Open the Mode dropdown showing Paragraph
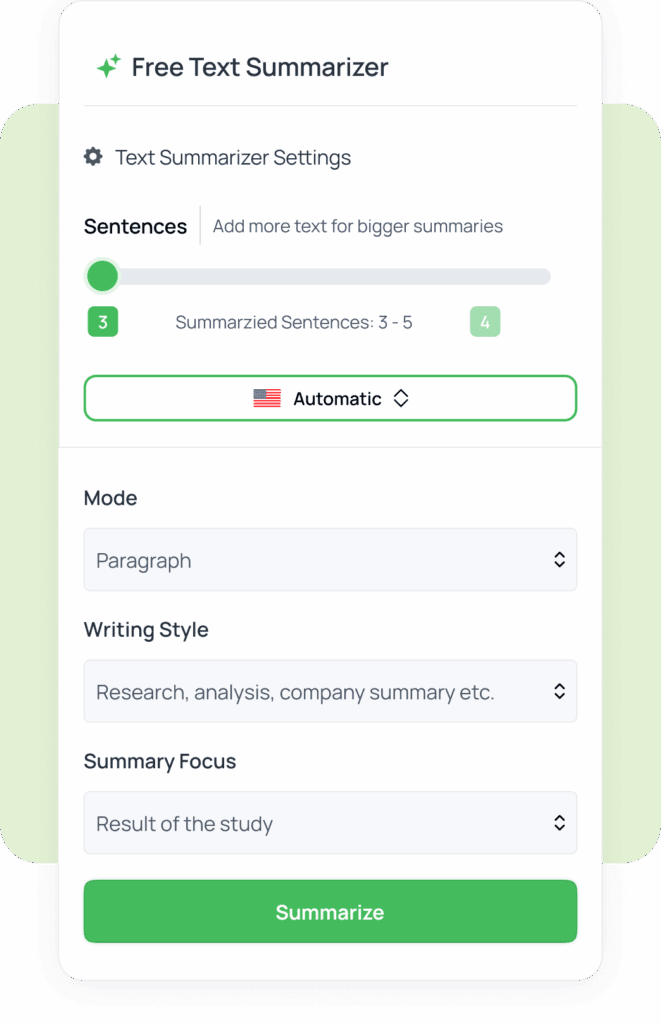Screen dimensions: 661x1024 pyautogui.click(x=330, y=560)
